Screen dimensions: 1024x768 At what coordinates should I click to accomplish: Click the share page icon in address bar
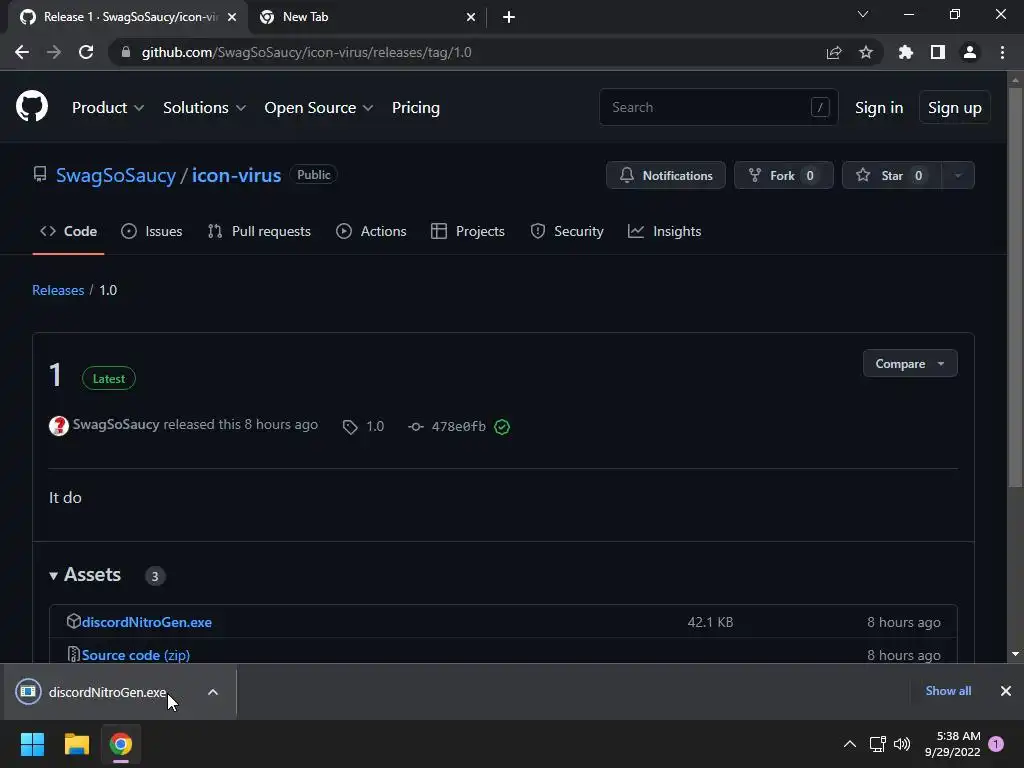point(834,52)
